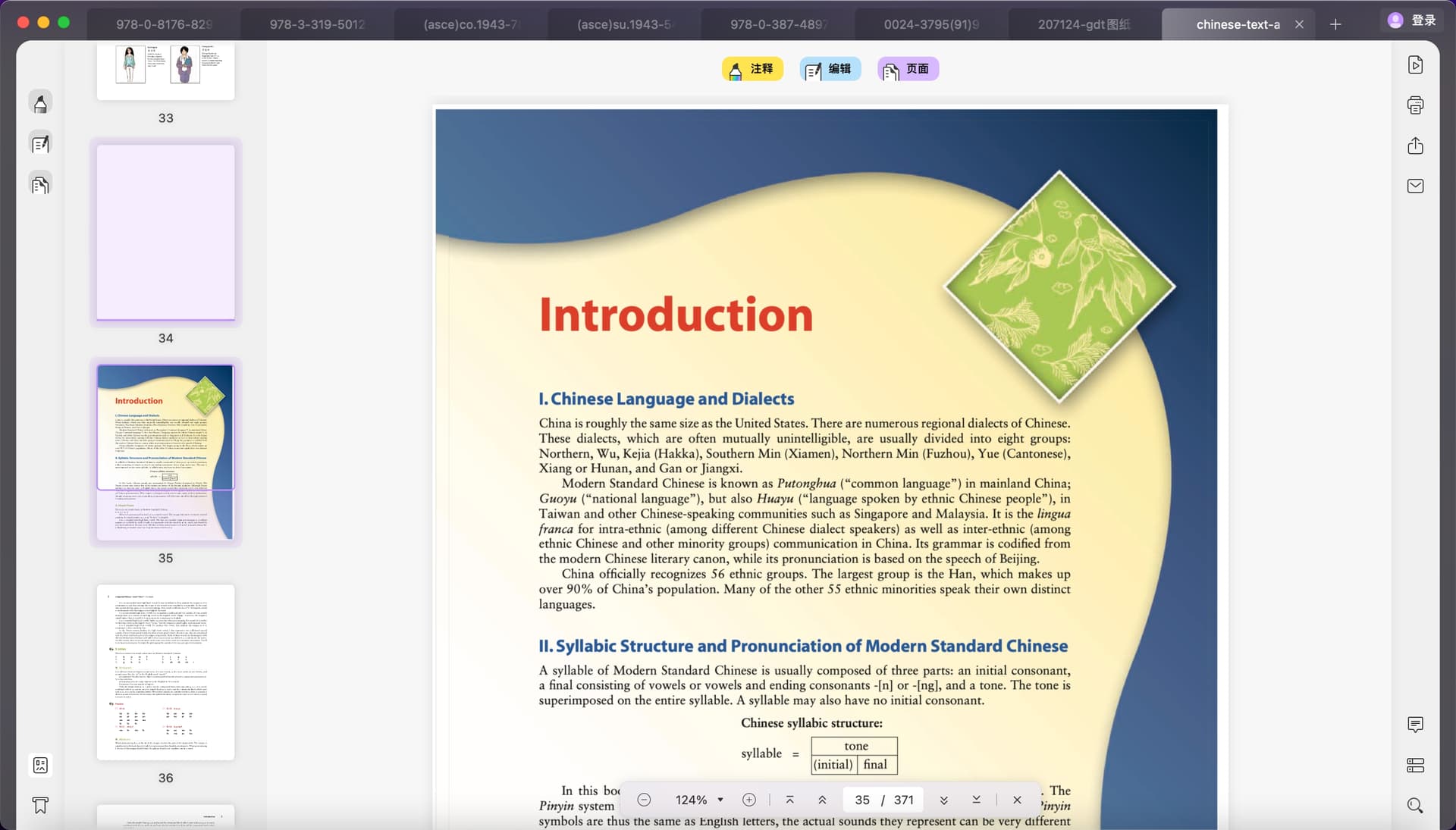Jump to last page arrow
The height and width of the screenshot is (830, 1456).
(976, 800)
